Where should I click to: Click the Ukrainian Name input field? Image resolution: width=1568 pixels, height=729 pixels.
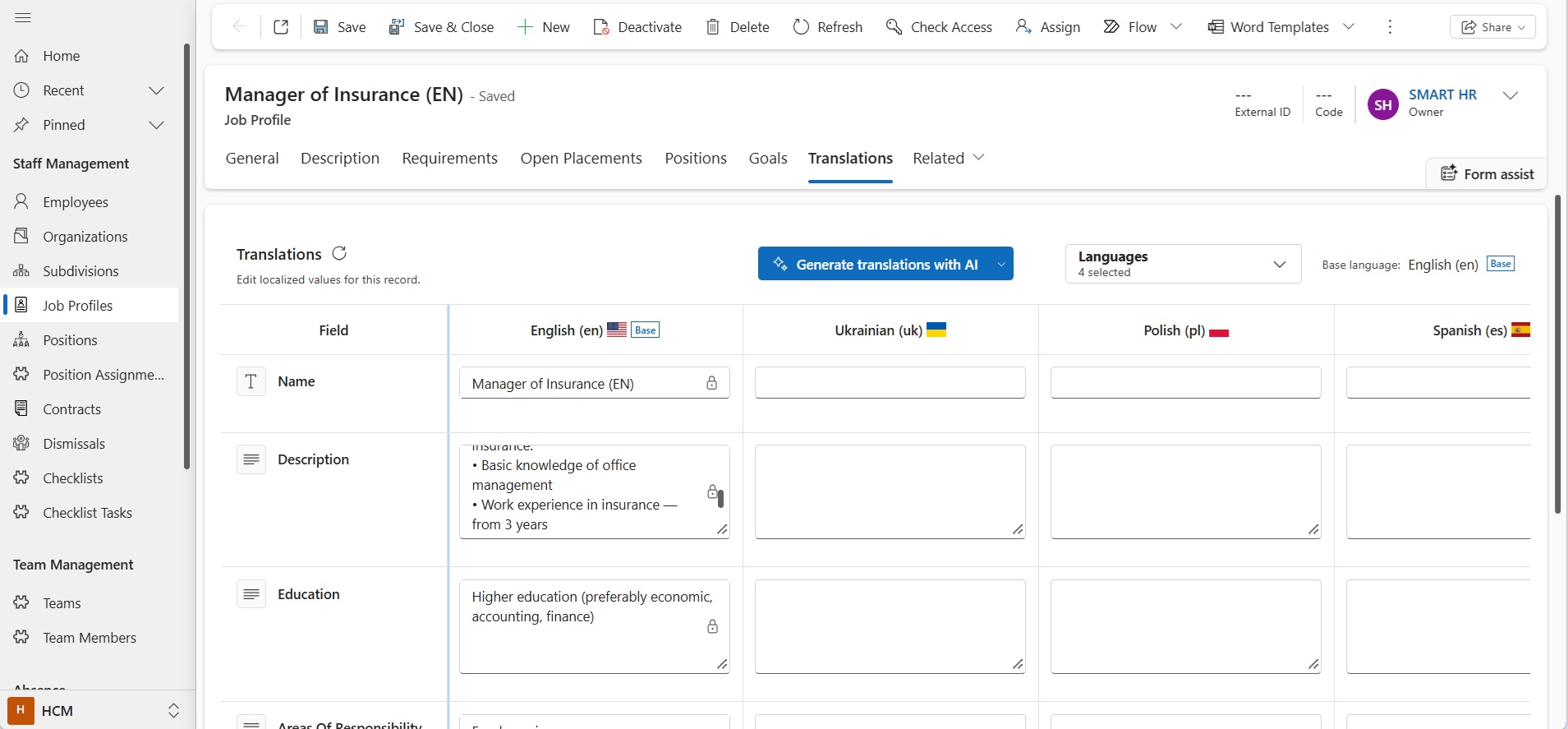(890, 383)
